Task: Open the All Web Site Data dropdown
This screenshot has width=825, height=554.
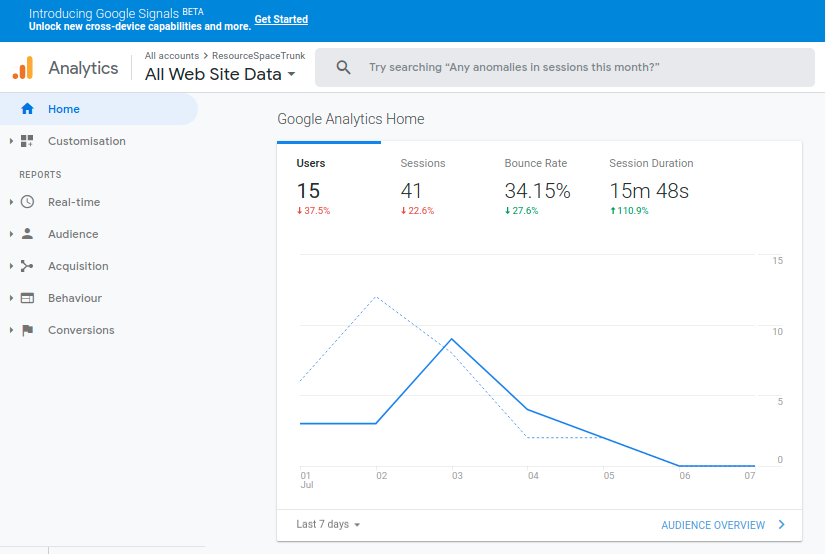Action: click(x=220, y=74)
